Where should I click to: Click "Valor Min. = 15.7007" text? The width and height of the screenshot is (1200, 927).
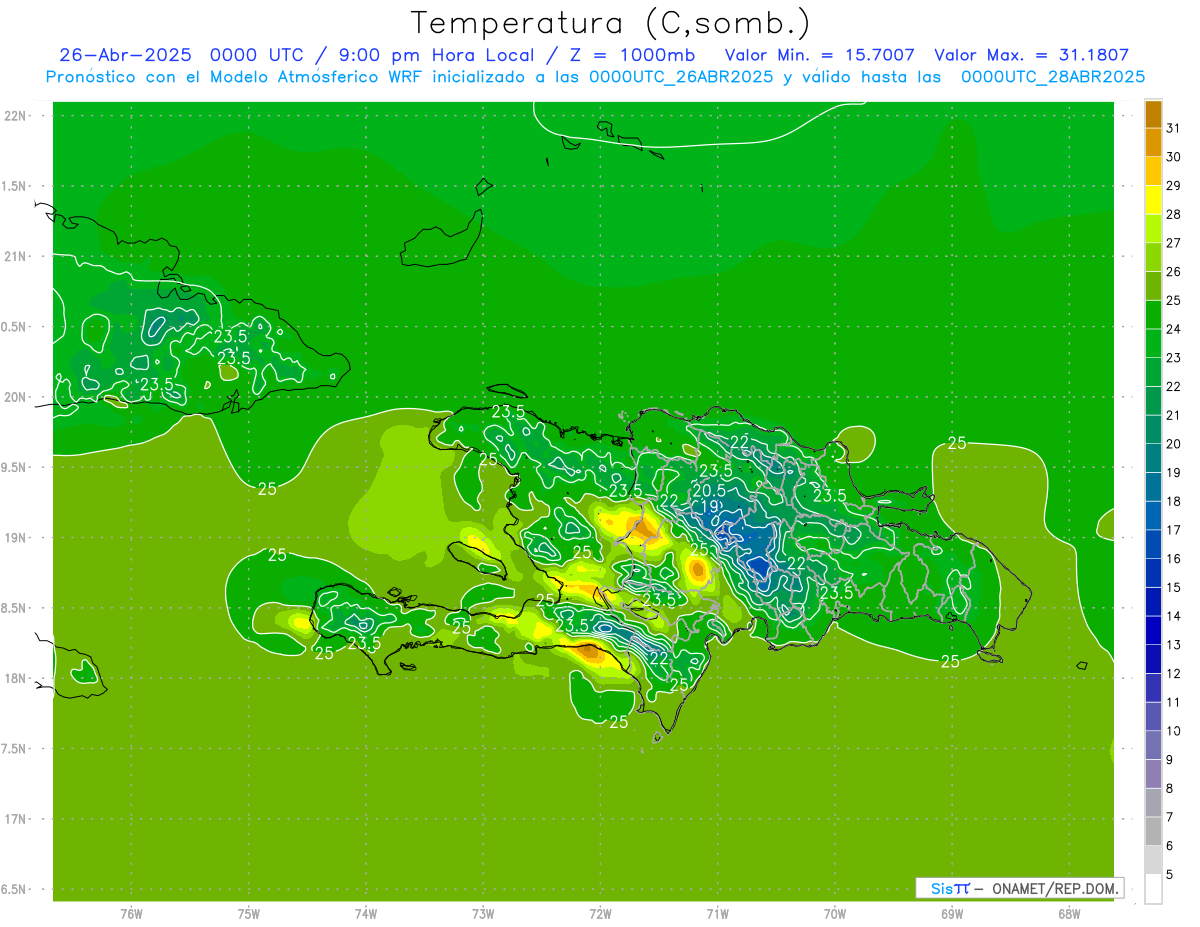[819, 55]
